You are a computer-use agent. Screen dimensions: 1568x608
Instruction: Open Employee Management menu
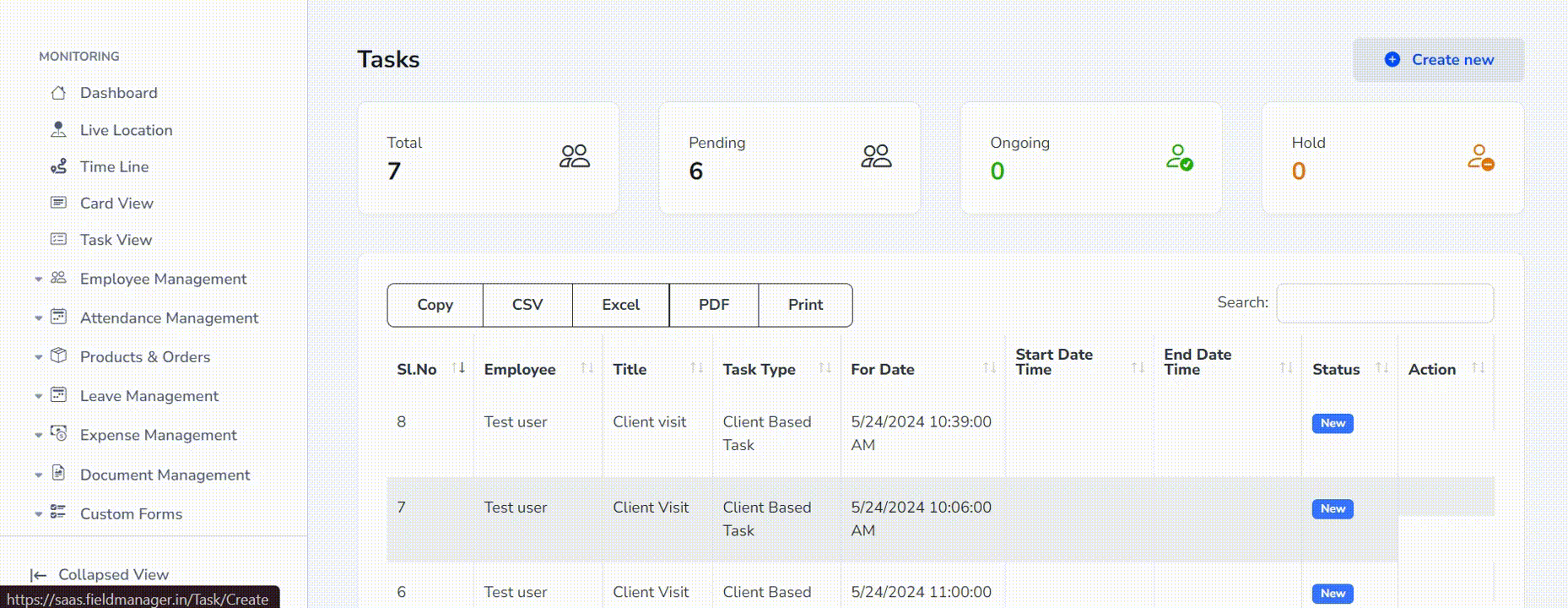coord(163,279)
